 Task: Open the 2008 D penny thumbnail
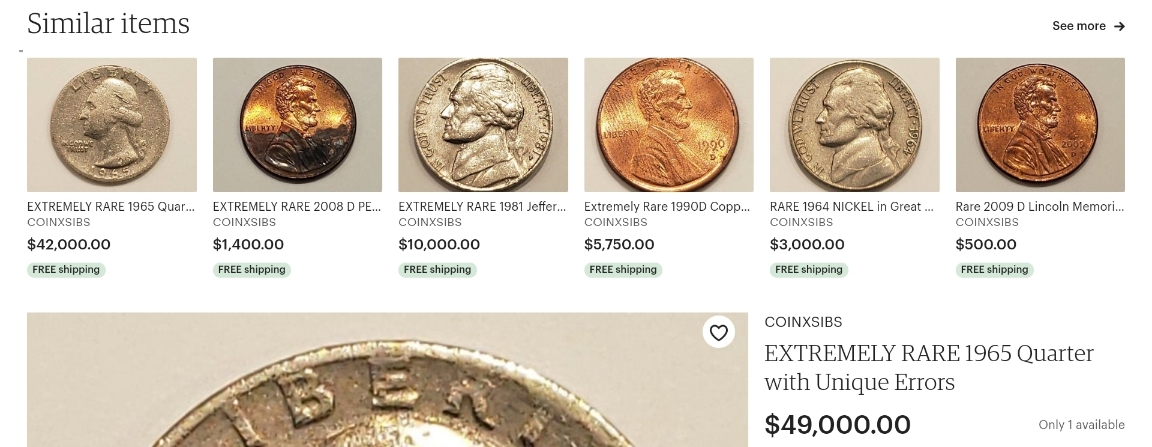pos(298,125)
